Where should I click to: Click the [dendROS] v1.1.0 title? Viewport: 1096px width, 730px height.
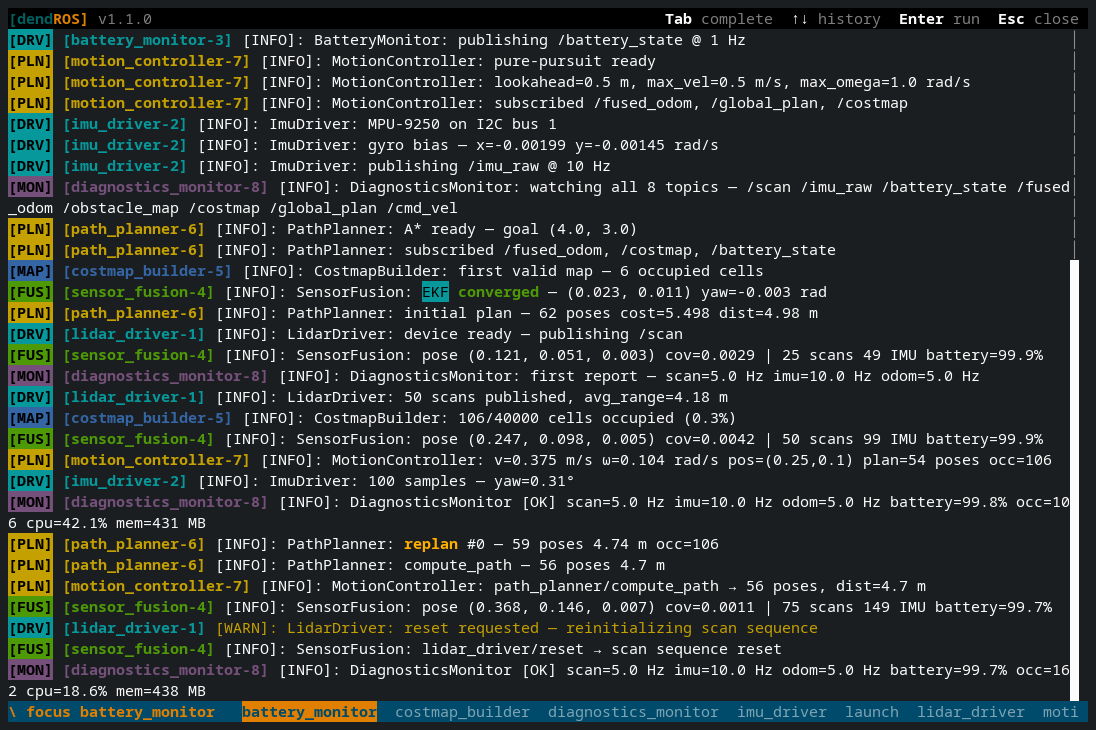pyautogui.click(x=80, y=19)
